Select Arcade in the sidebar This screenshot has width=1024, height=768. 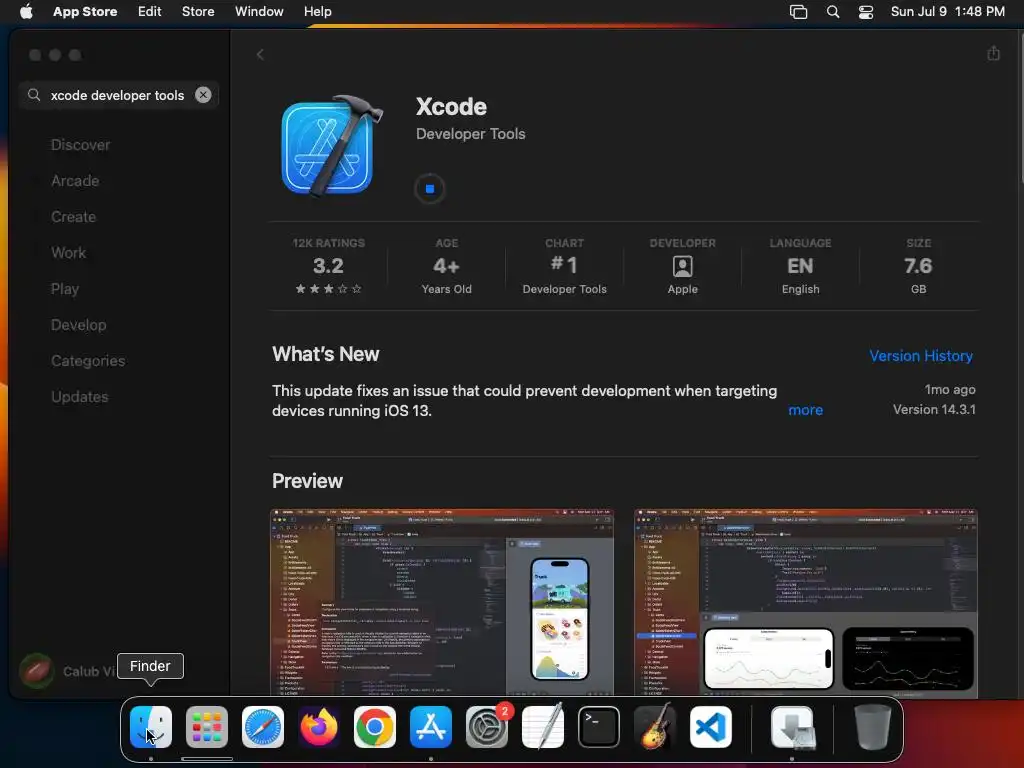pyautogui.click(x=75, y=181)
